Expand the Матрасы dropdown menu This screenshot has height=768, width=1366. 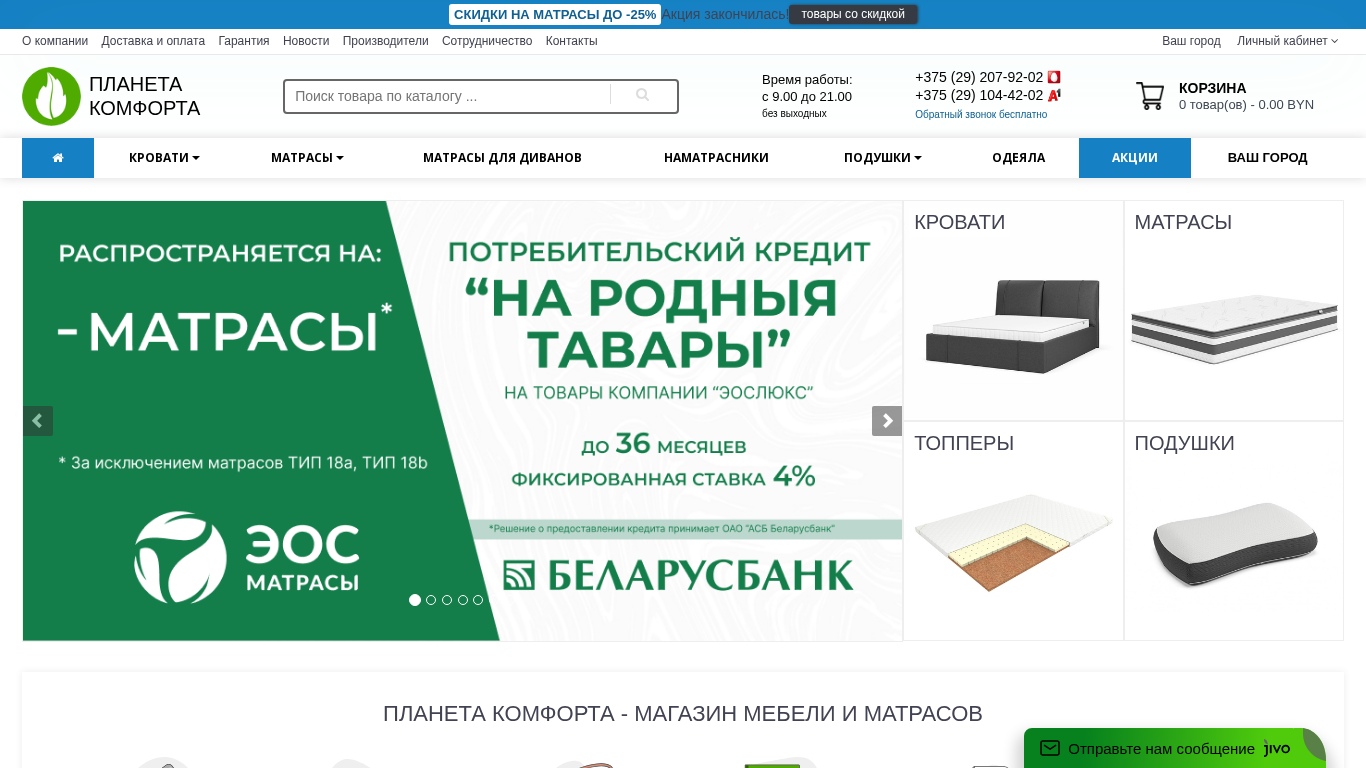[x=307, y=158]
